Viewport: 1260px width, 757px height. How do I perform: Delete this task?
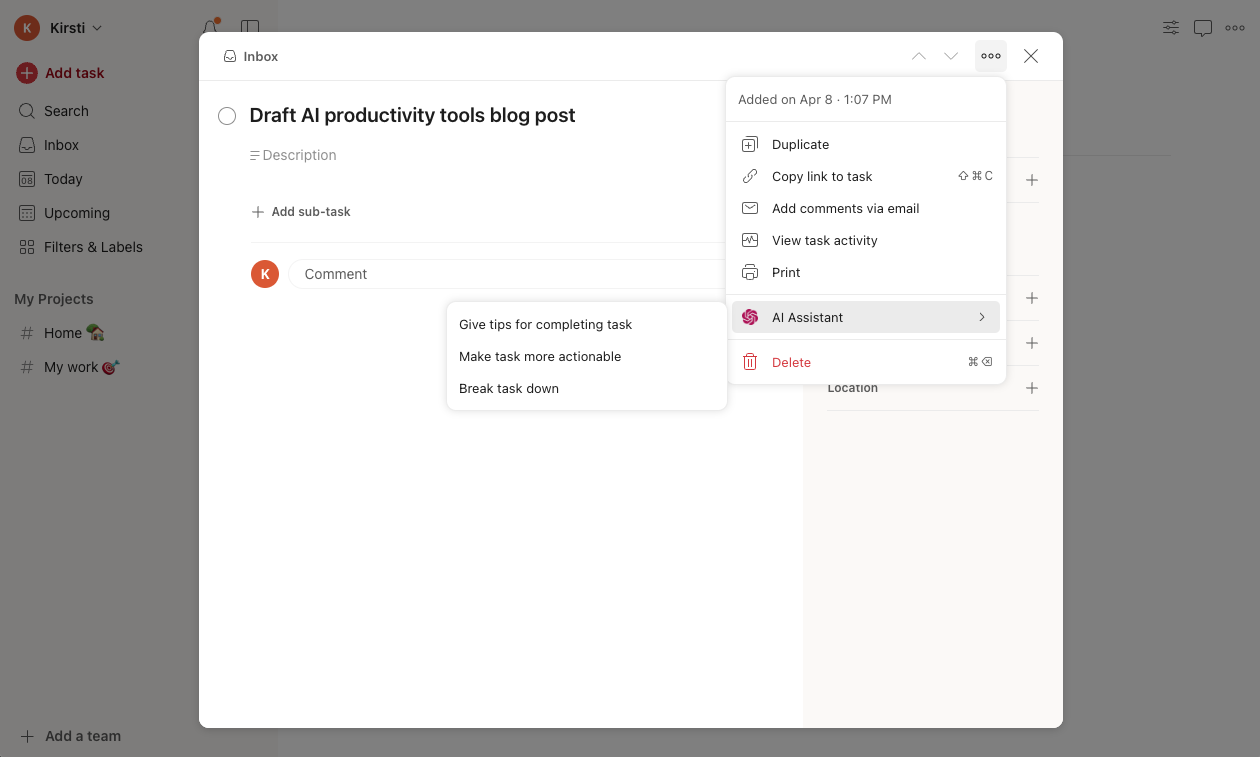[x=790, y=361]
